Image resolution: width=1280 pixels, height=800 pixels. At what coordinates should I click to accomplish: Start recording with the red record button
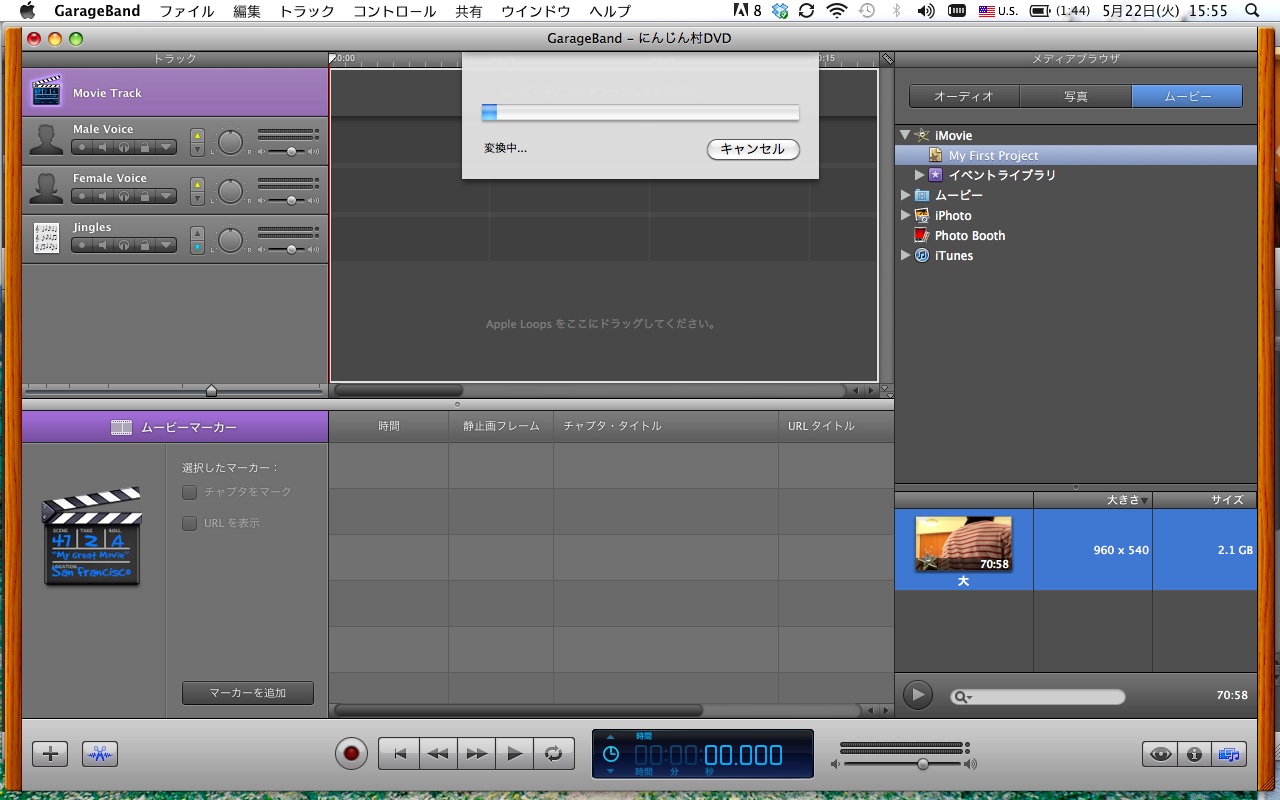[351, 754]
